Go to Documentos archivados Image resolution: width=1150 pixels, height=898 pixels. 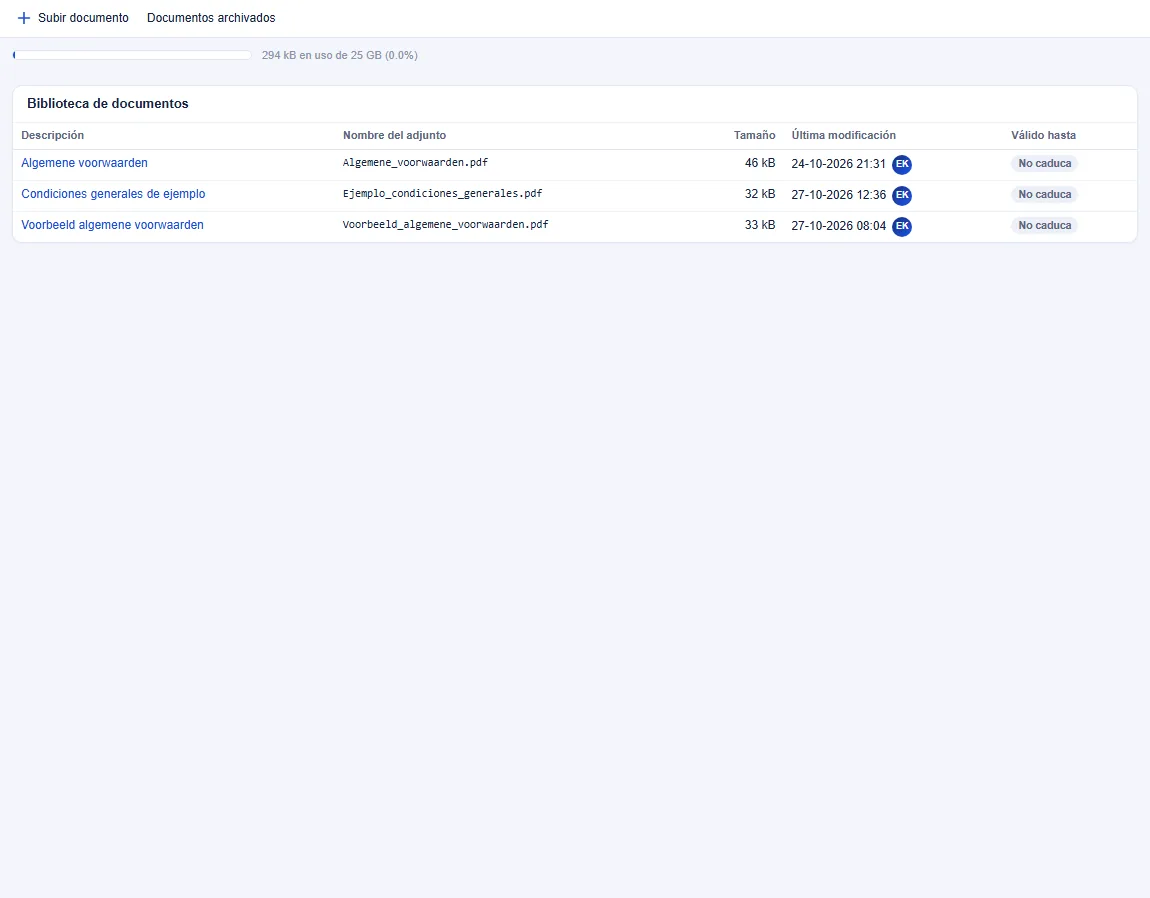[x=211, y=18]
